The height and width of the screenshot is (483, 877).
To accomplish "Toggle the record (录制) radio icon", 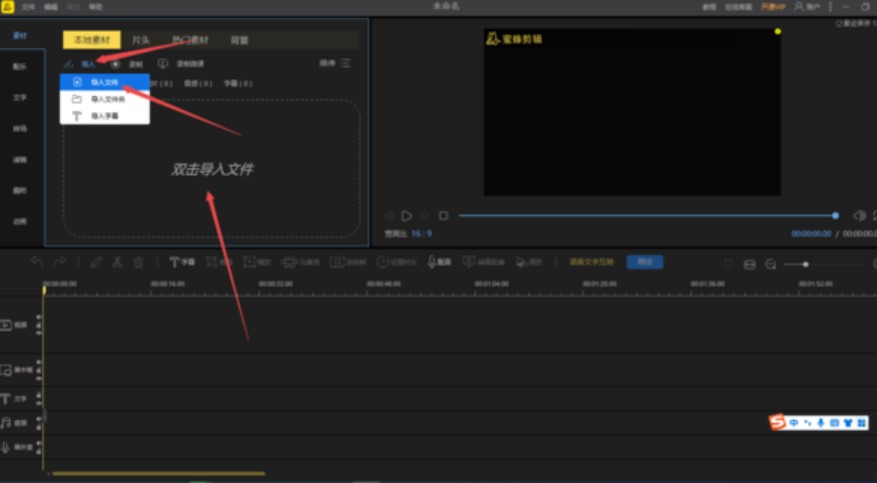I will coord(116,63).
